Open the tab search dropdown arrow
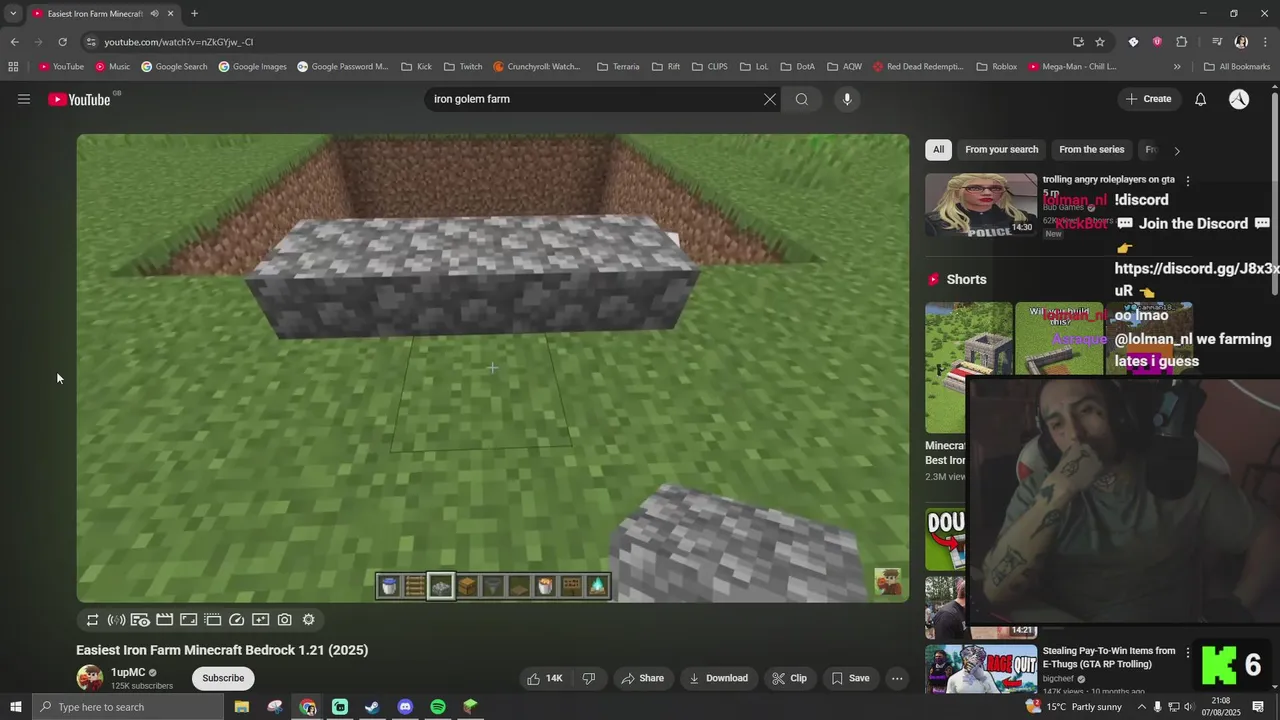The width and height of the screenshot is (1280, 720). pos(13,13)
